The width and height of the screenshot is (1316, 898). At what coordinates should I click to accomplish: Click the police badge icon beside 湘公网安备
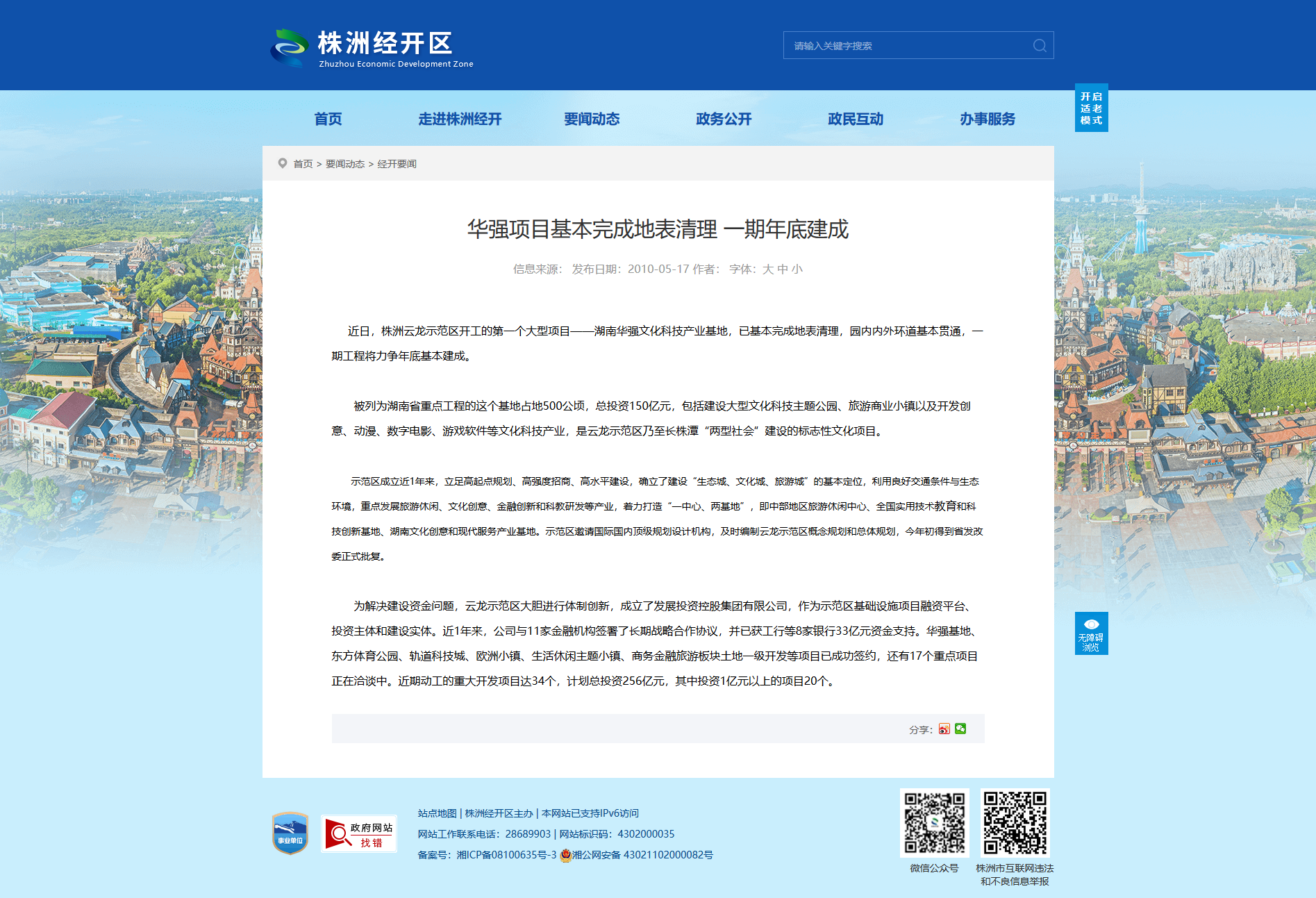tap(565, 855)
